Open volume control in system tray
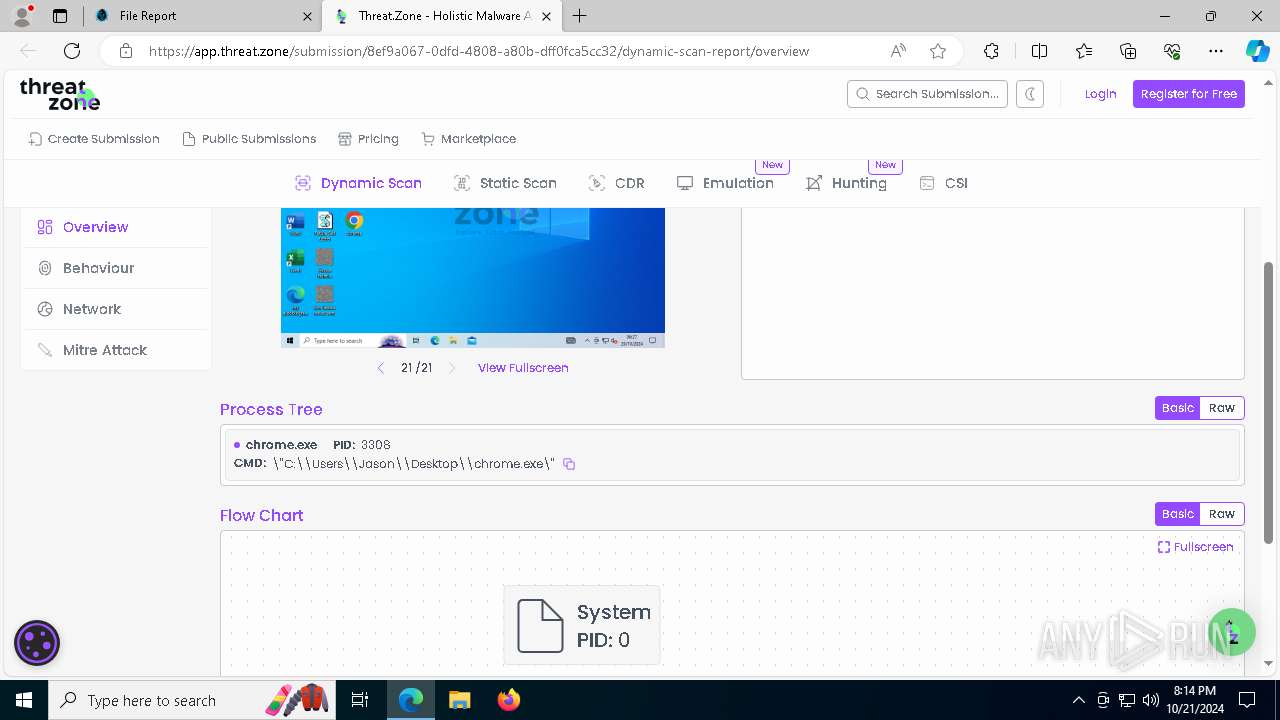Viewport: 1280px width, 720px height. pos(1151,700)
